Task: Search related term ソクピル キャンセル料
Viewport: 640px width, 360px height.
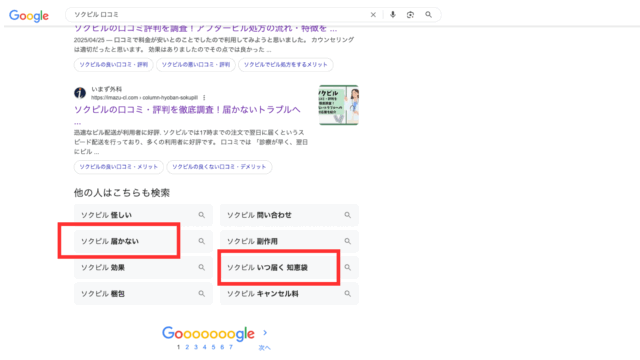Action: tap(289, 293)
